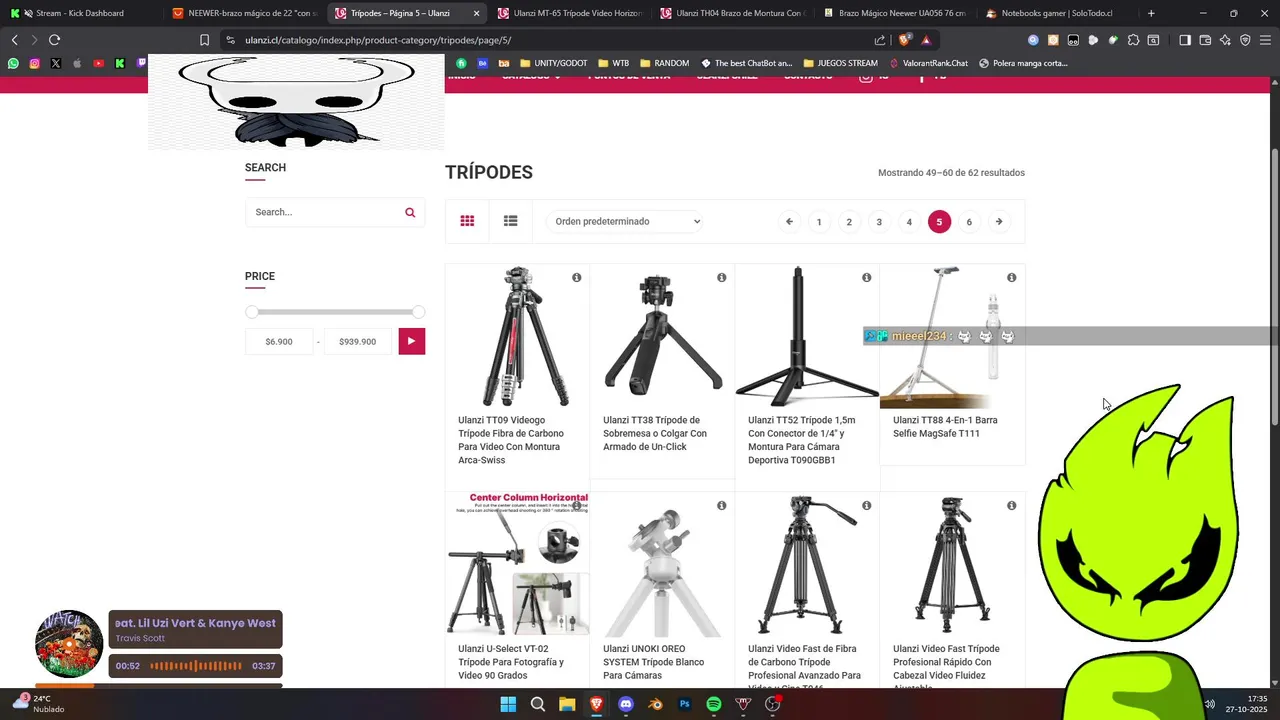Click the Search... input field

tap(323, 212)
